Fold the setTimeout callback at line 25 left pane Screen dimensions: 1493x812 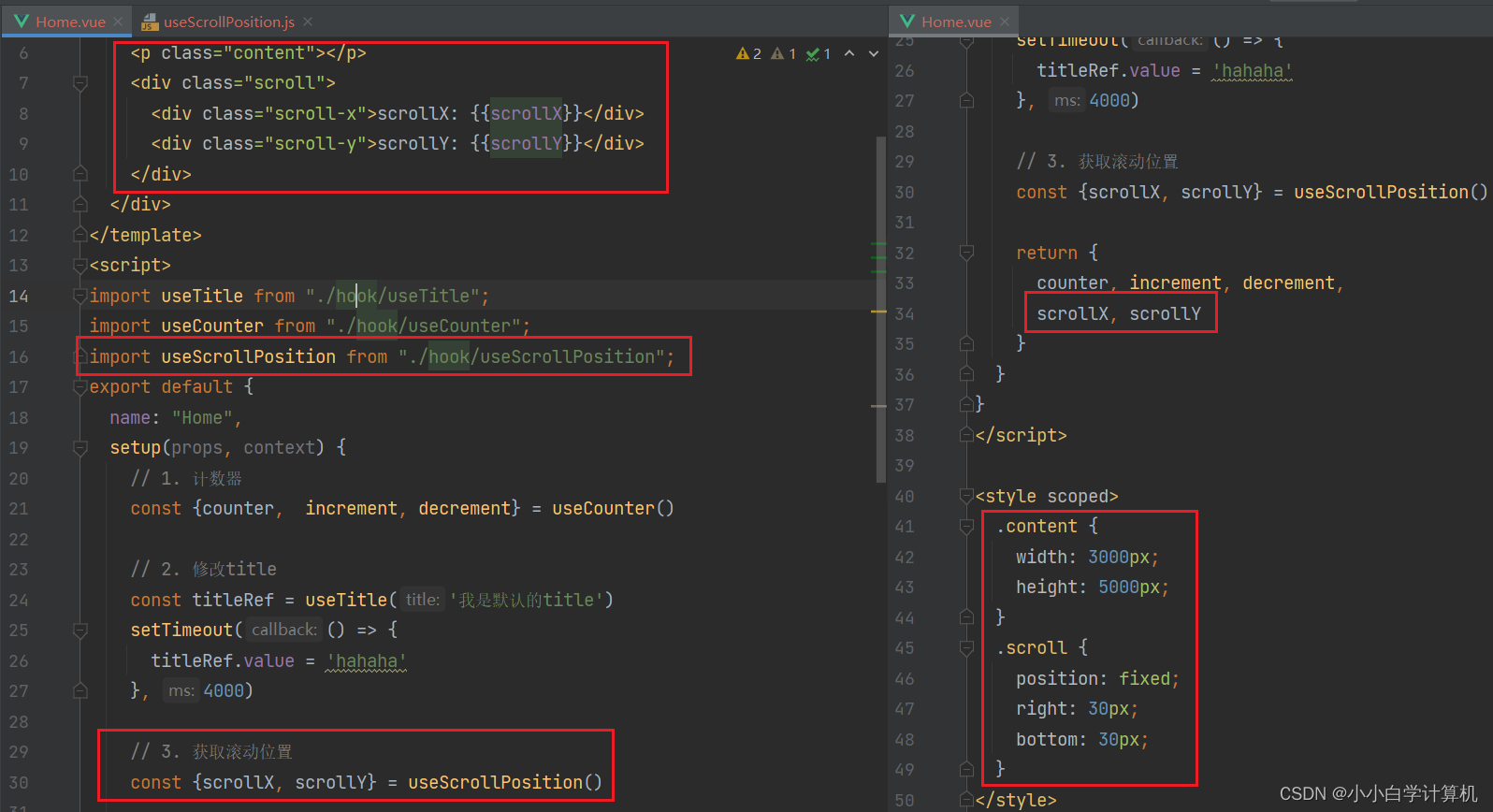point(80,631)
